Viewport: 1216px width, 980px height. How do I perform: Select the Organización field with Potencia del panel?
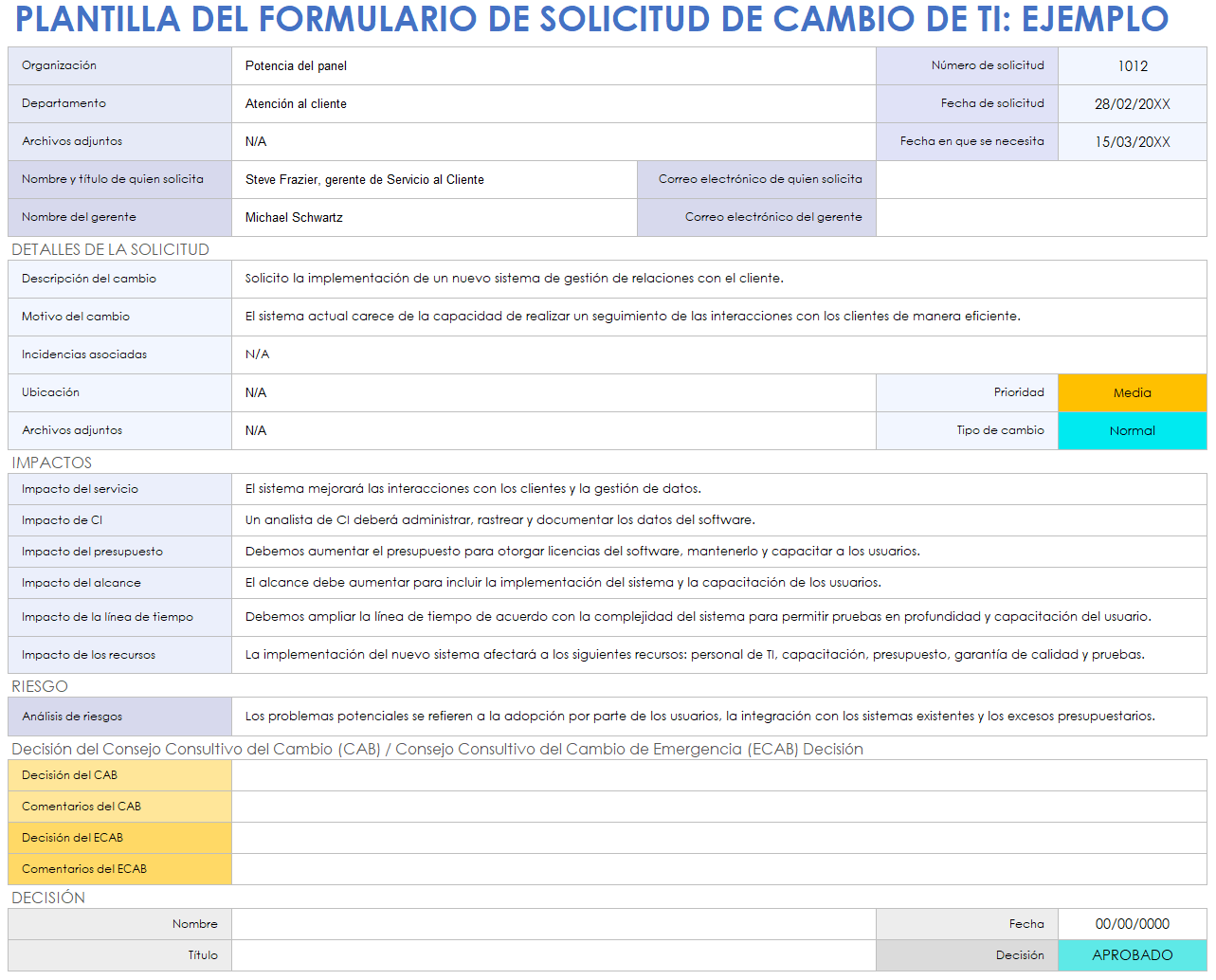[x=554, y=66]
